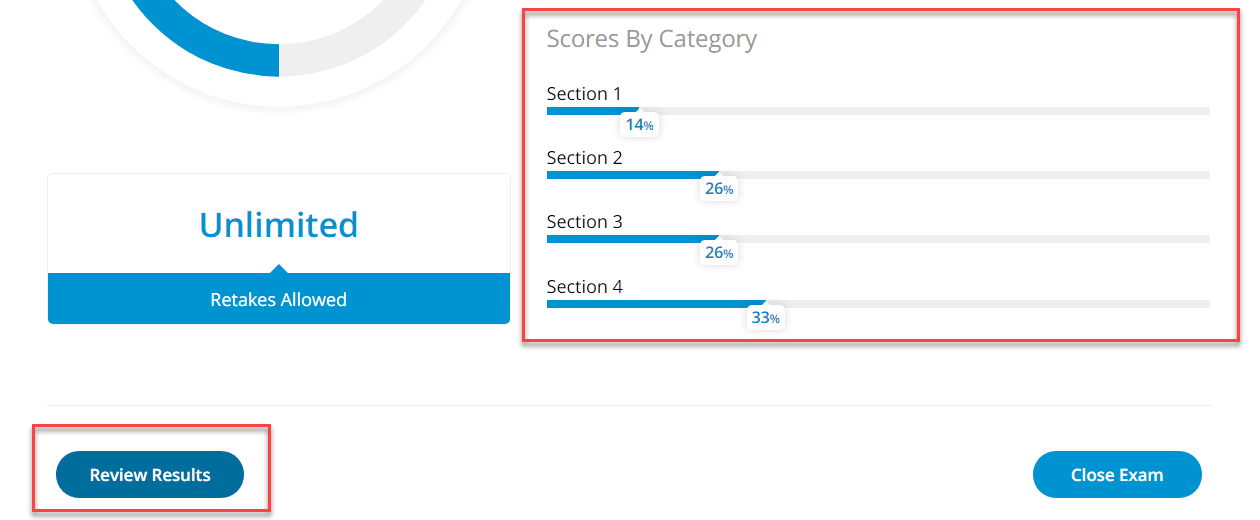The image size is (1260, 520).
Task: Click the Unlimited retakes text
Action: (x=279, y=224)
